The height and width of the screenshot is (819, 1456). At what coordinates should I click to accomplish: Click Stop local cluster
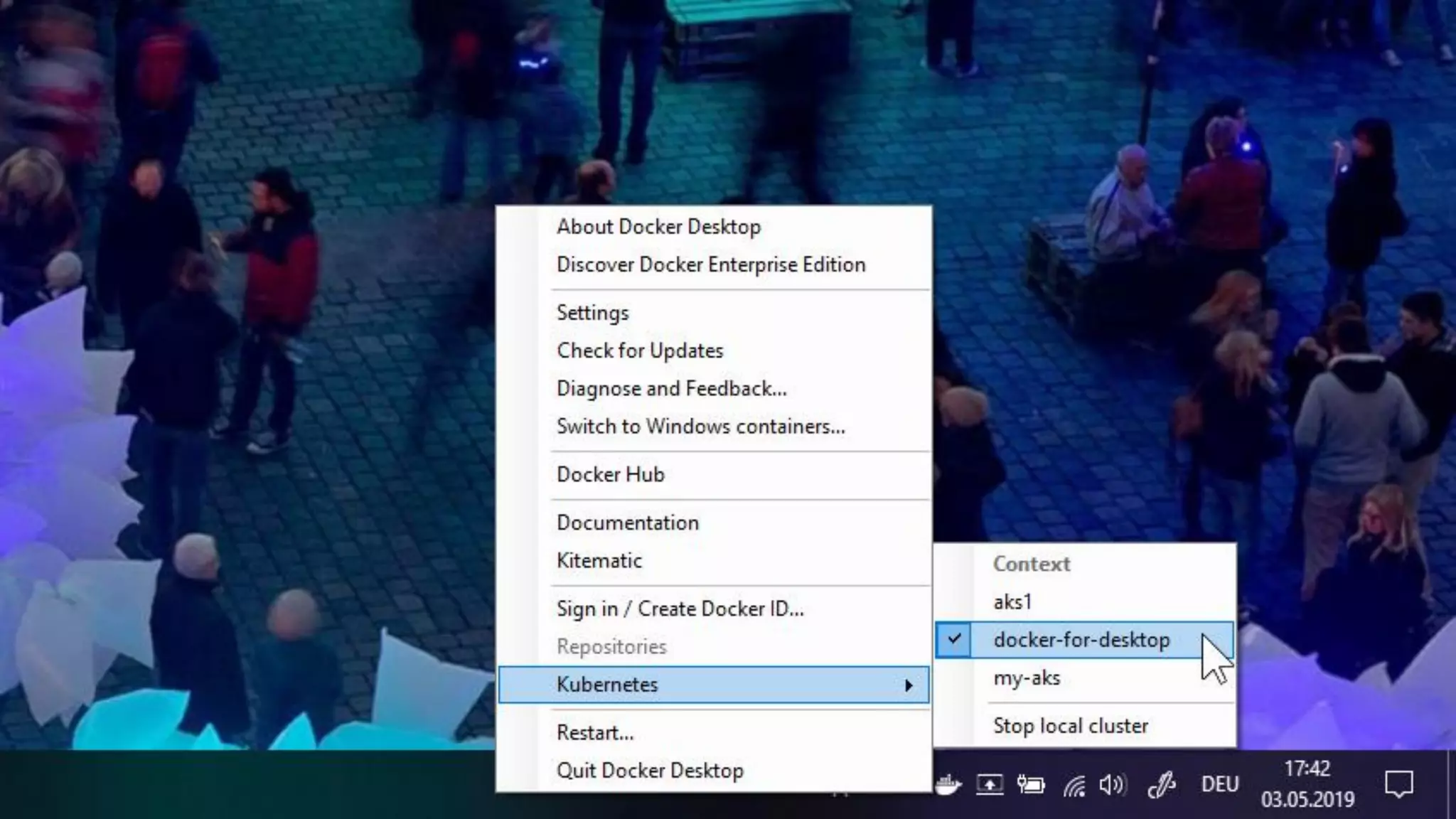click(1070, 726)
